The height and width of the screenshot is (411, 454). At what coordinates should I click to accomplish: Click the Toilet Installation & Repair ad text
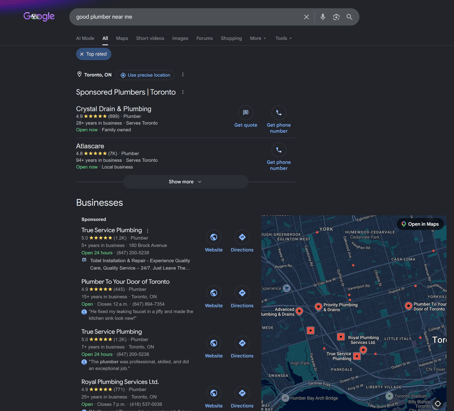click(140, 264)
